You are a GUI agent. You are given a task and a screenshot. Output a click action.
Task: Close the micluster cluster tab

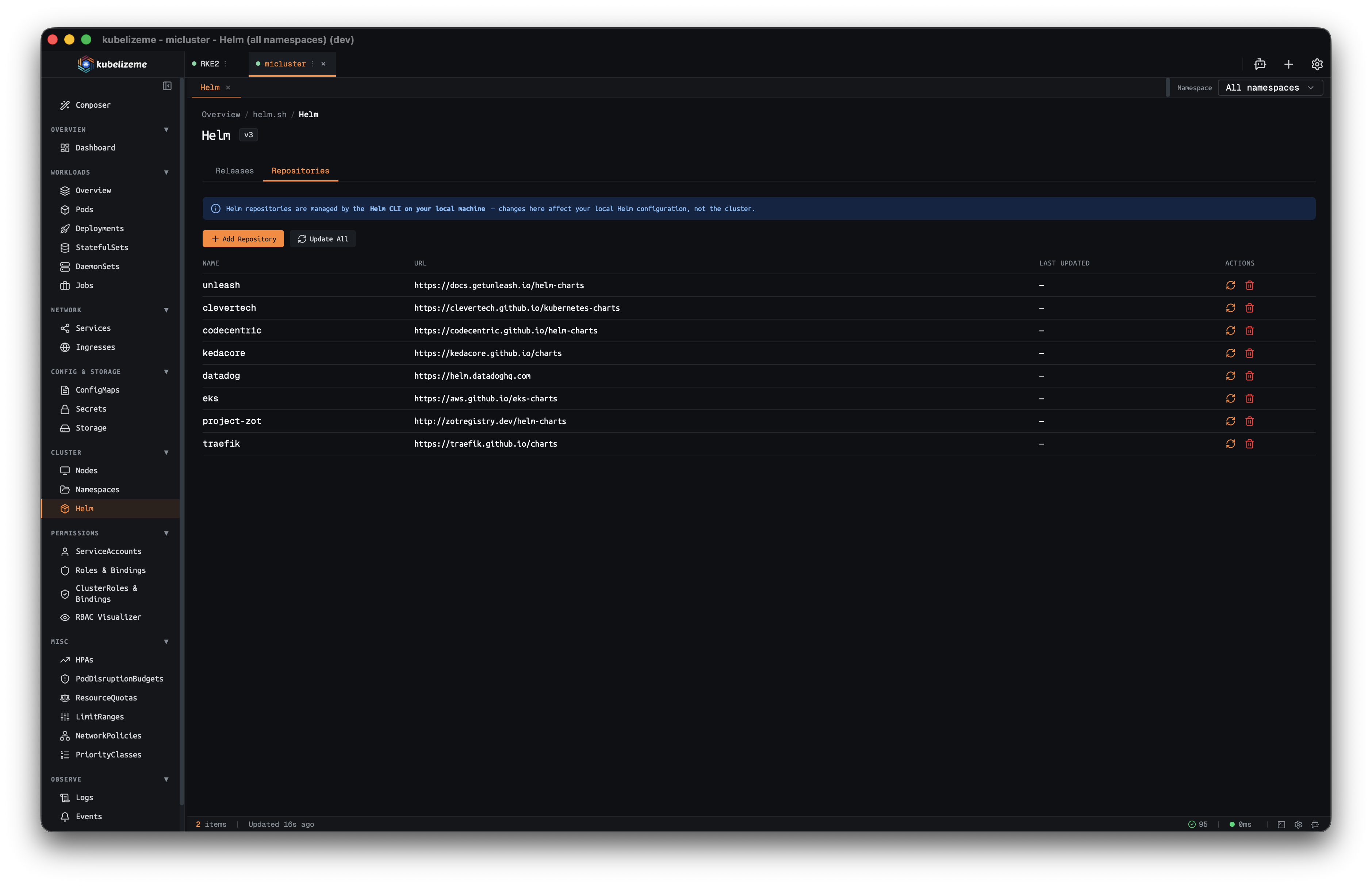323,64
